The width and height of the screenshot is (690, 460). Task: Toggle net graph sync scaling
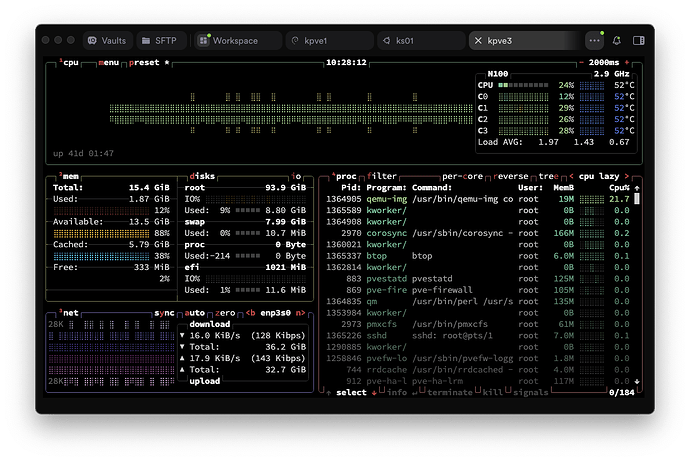[x=164, y=313]
